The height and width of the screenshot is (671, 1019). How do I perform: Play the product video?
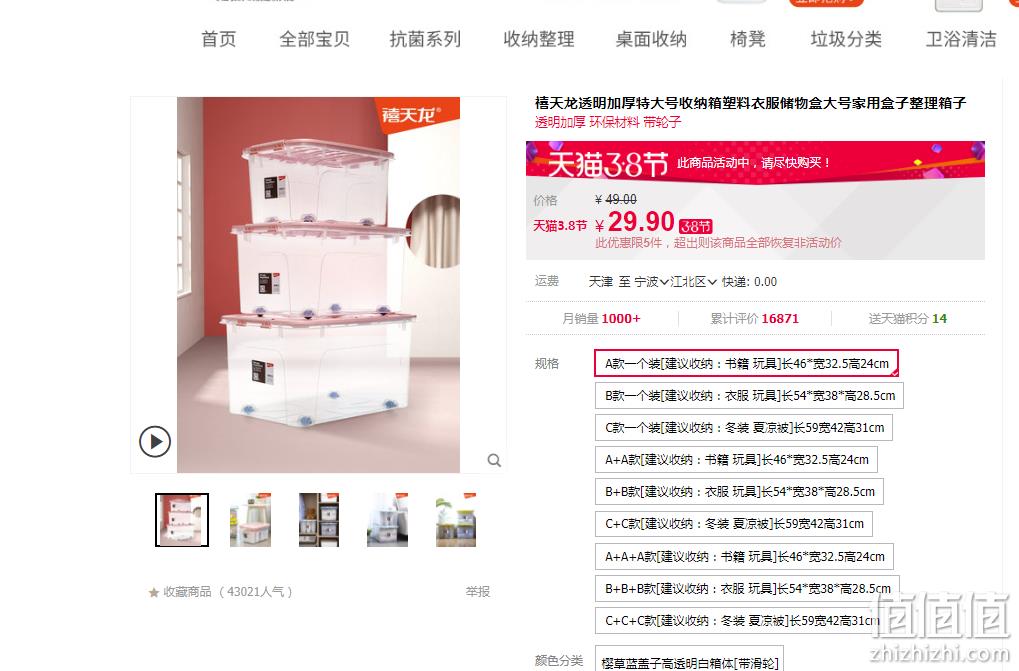155,442
